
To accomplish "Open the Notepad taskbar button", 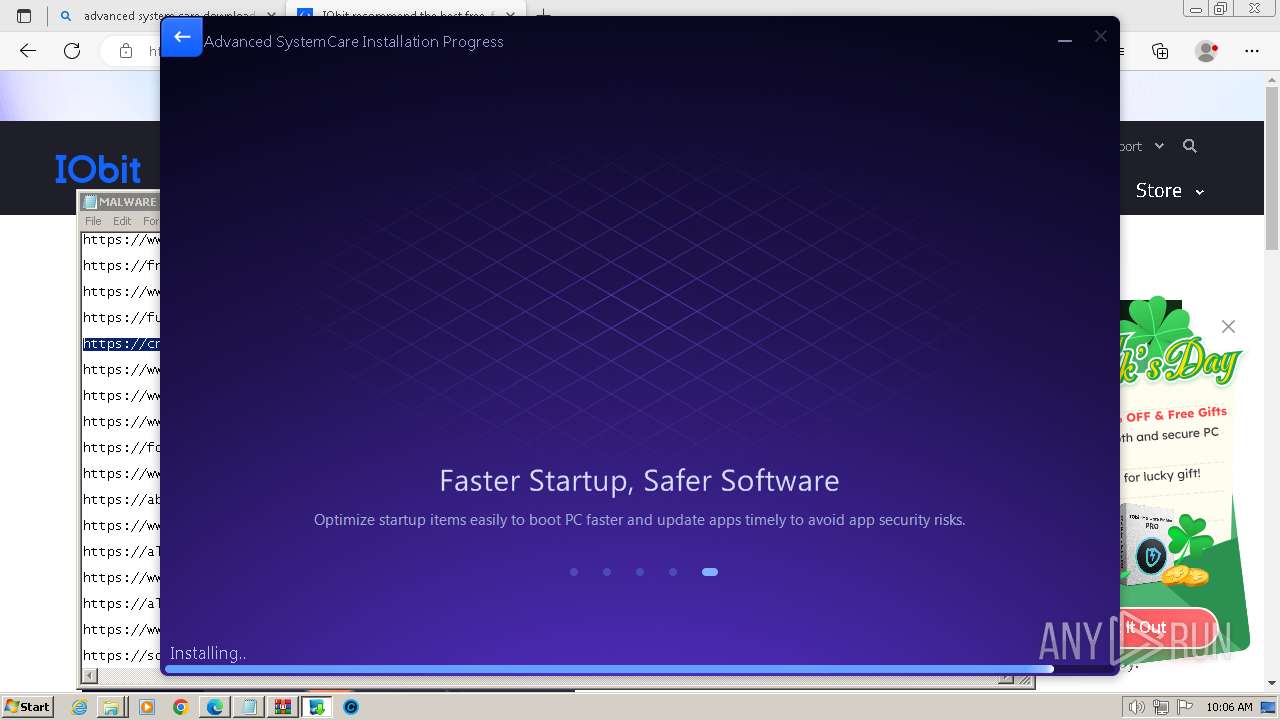I will (x=249, y=707).
